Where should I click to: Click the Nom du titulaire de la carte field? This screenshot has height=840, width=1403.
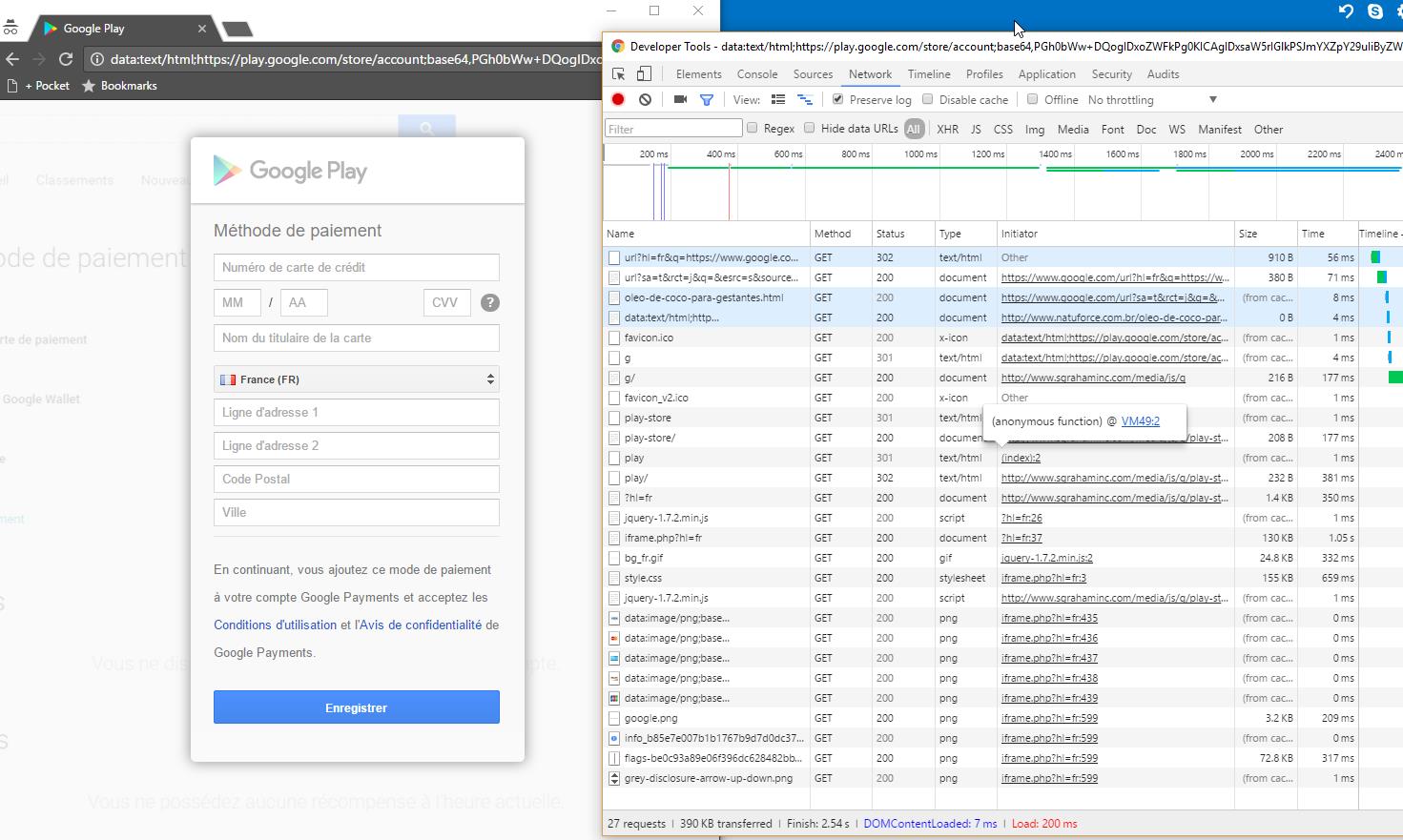tap(357, 338)
